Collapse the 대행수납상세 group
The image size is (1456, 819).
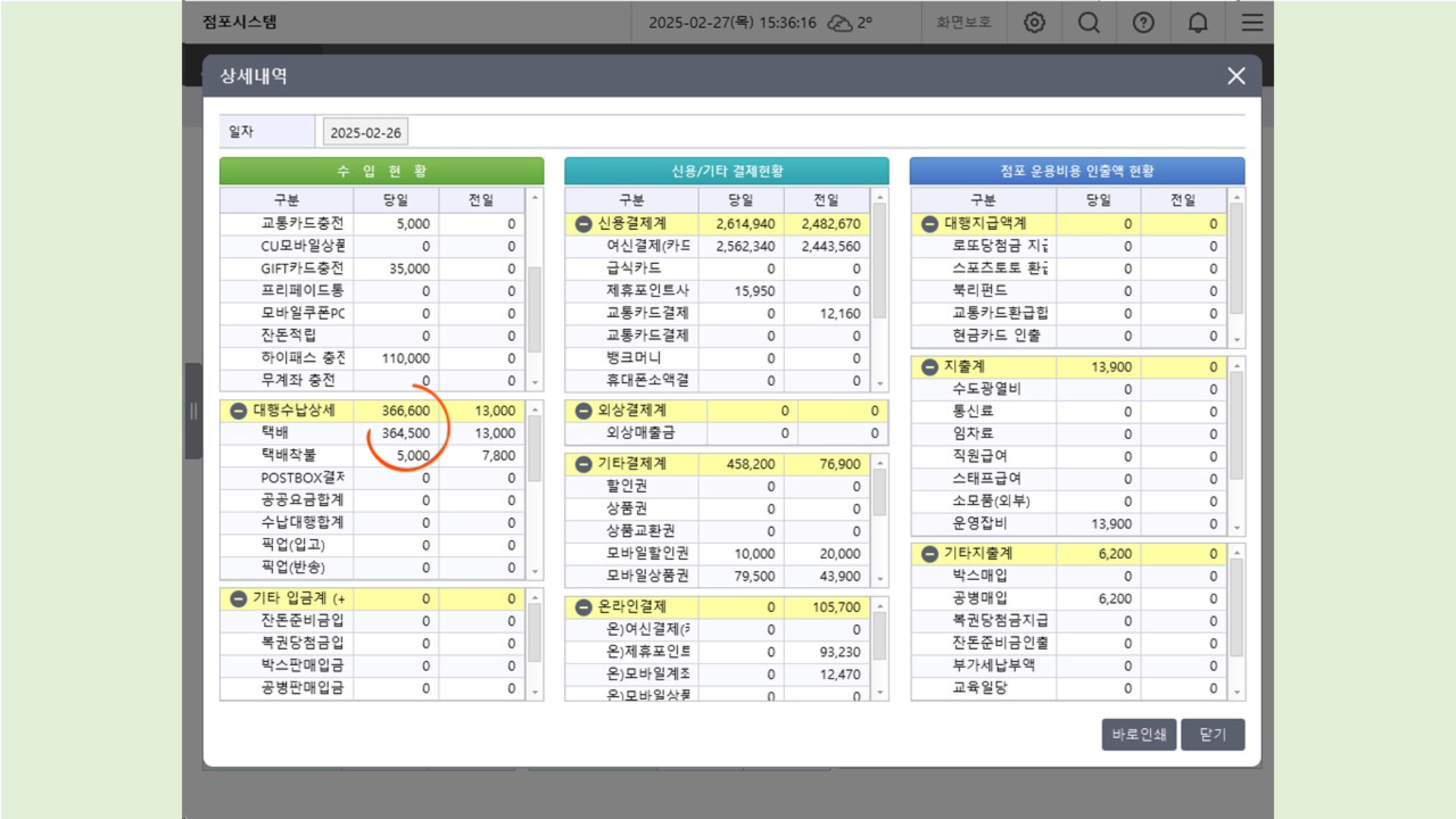point(238,411)
